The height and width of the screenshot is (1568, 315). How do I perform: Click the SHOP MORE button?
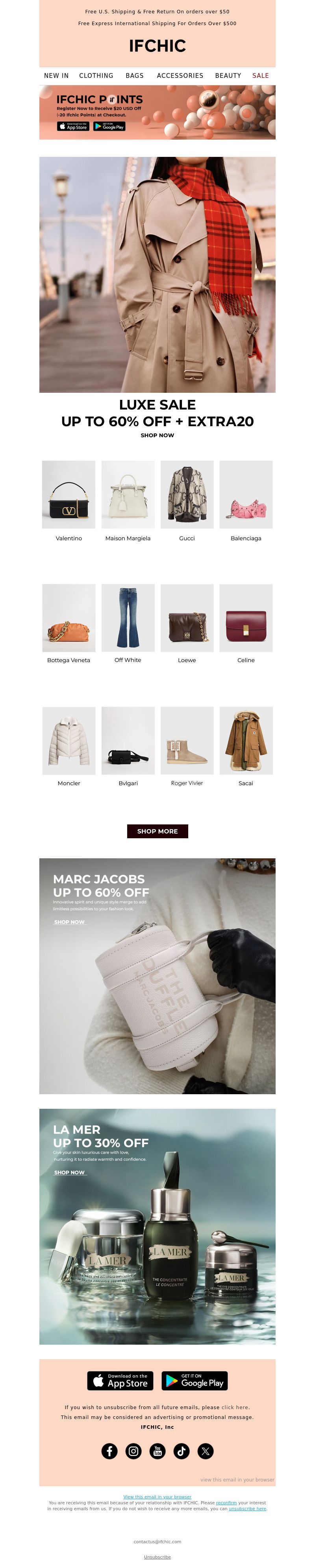[x=157, y=831]
